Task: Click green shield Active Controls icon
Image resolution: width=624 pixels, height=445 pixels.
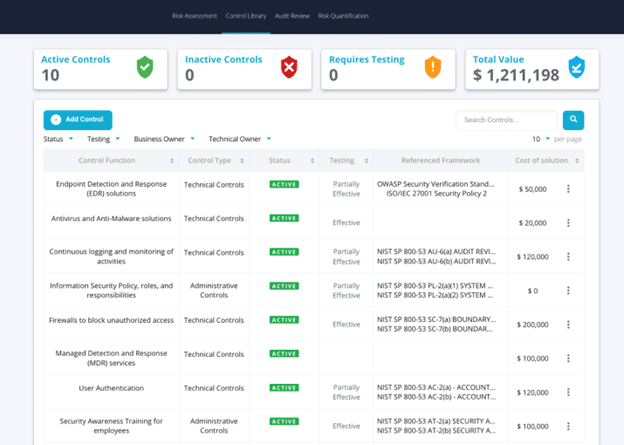Action: point(146,67)
